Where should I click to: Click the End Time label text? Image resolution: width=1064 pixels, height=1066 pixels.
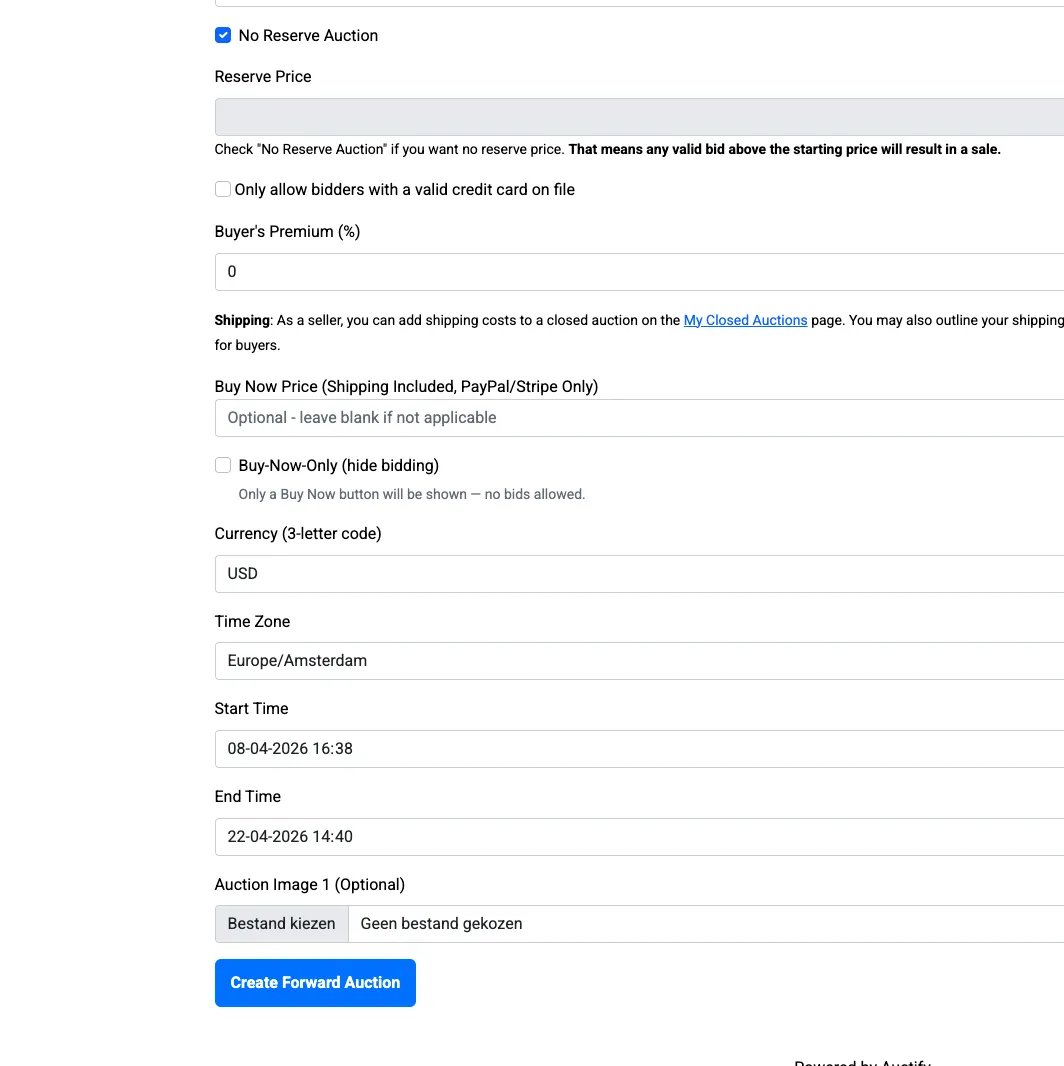coord(247,796)
